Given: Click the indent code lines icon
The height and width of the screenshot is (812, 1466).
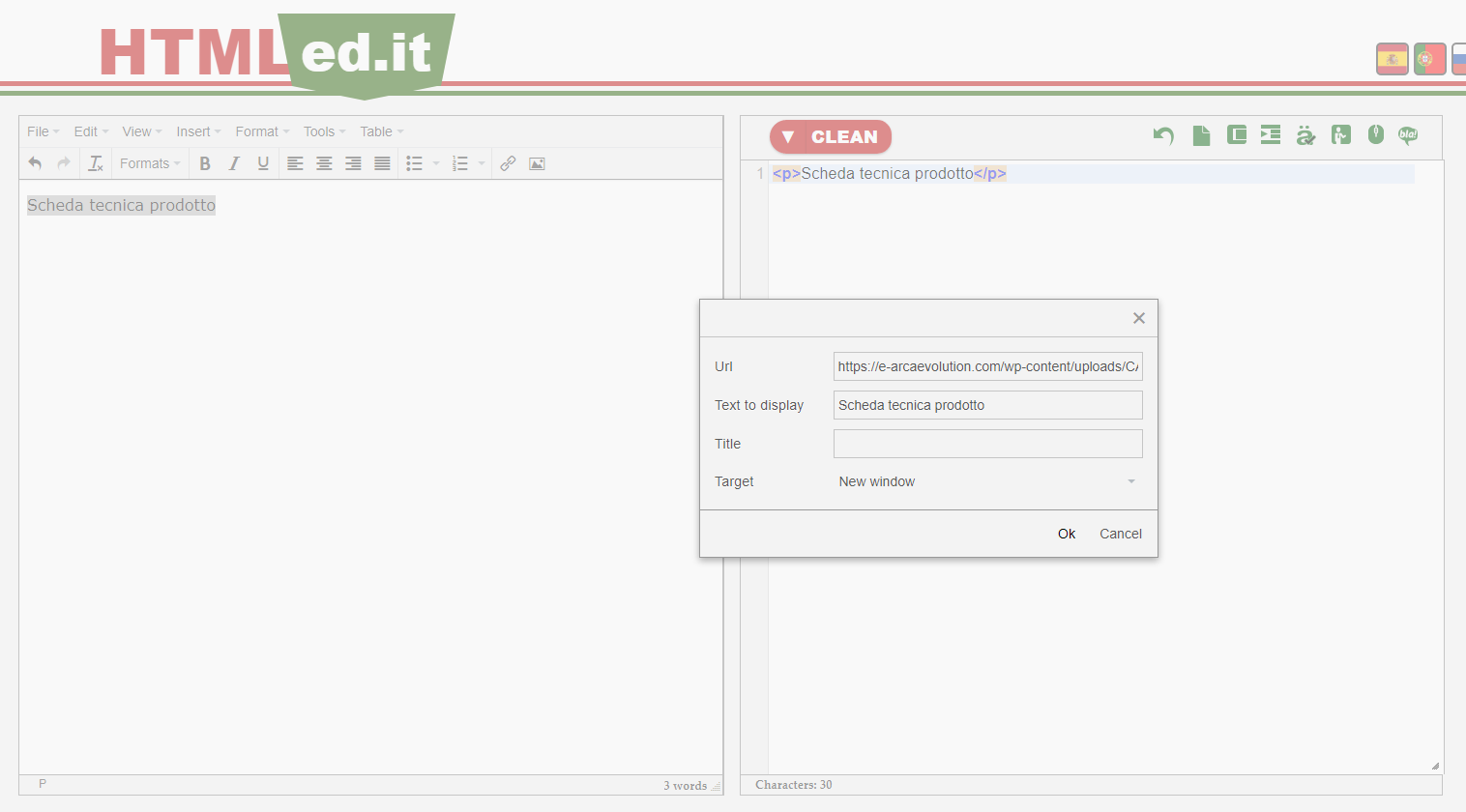Looking at the screenshot, I should (1271, 135).
